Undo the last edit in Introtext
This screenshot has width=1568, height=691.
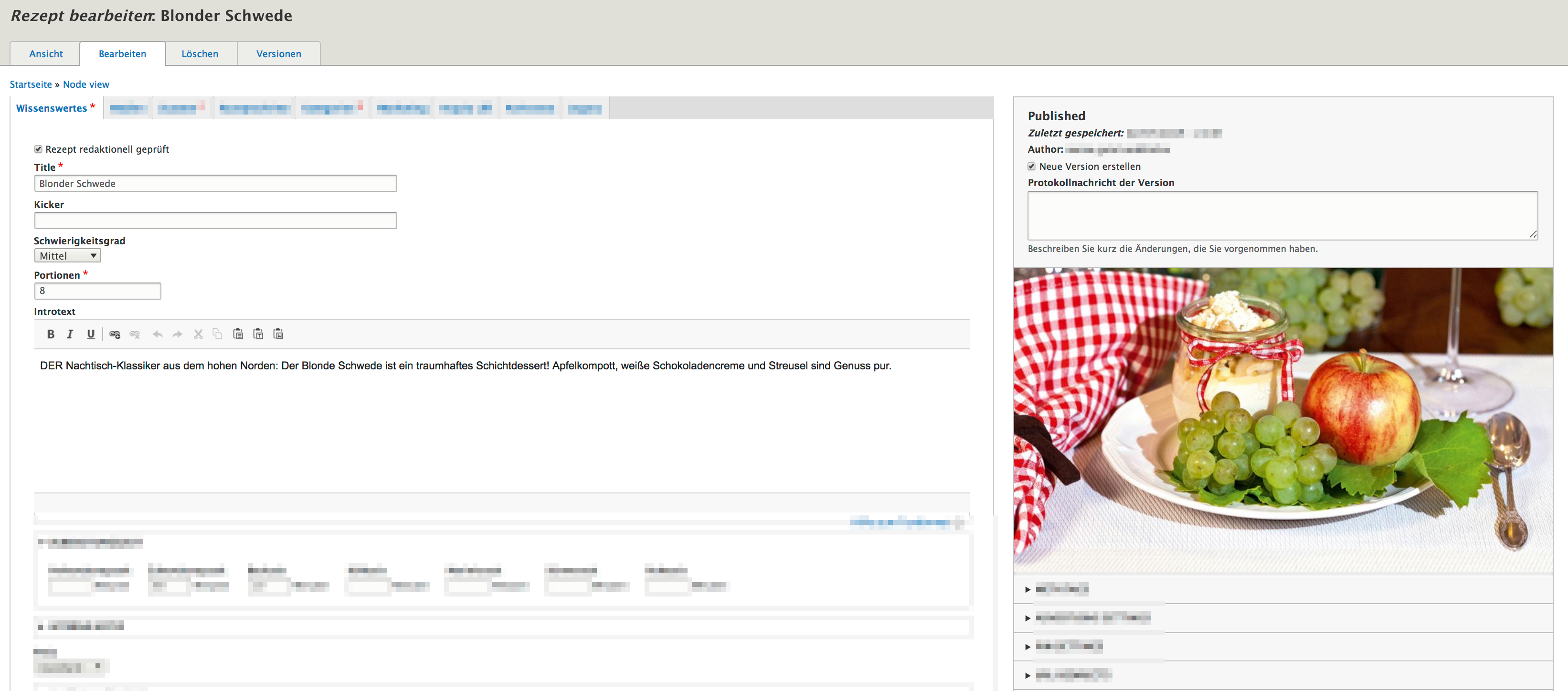tap(158, 334)
